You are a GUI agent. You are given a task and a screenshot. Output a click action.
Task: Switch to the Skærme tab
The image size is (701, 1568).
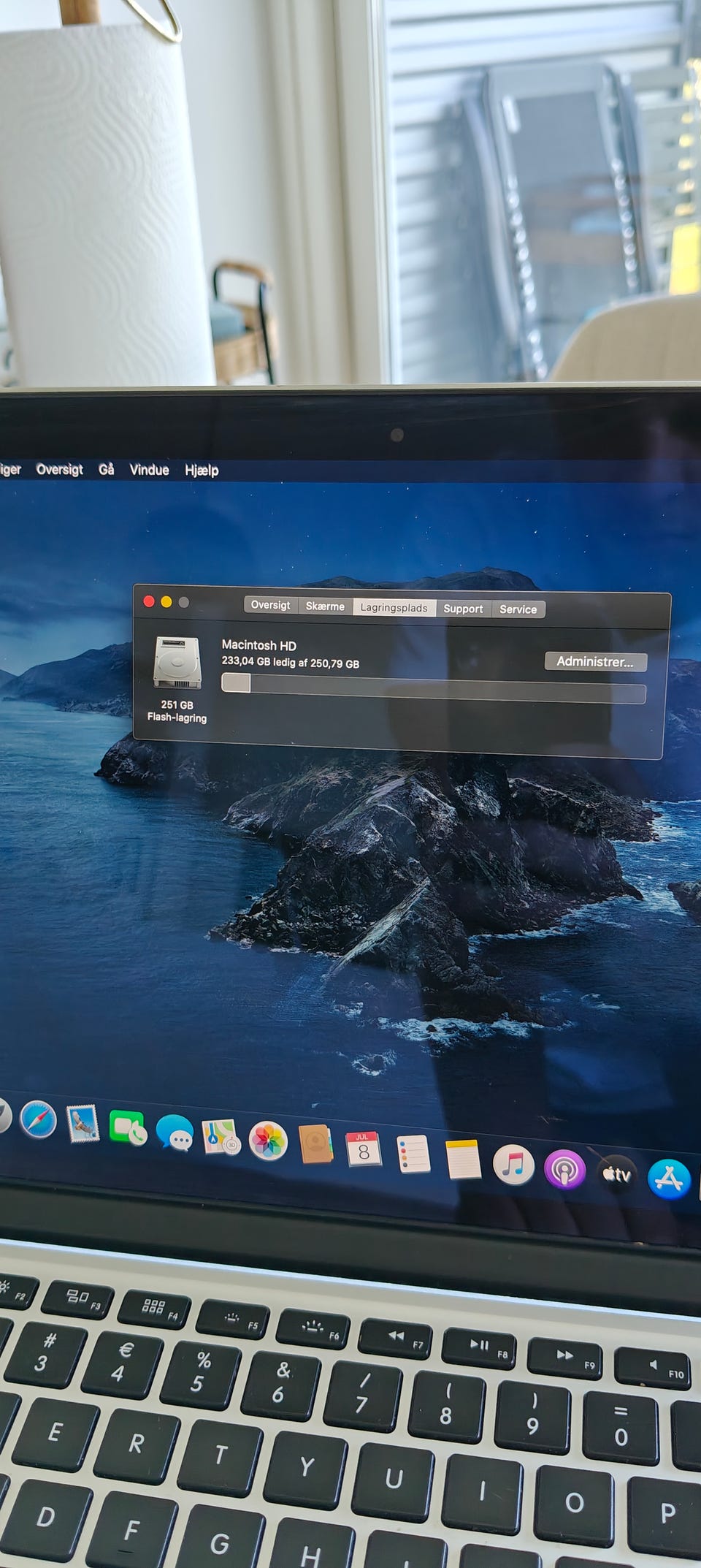point(325,606)
